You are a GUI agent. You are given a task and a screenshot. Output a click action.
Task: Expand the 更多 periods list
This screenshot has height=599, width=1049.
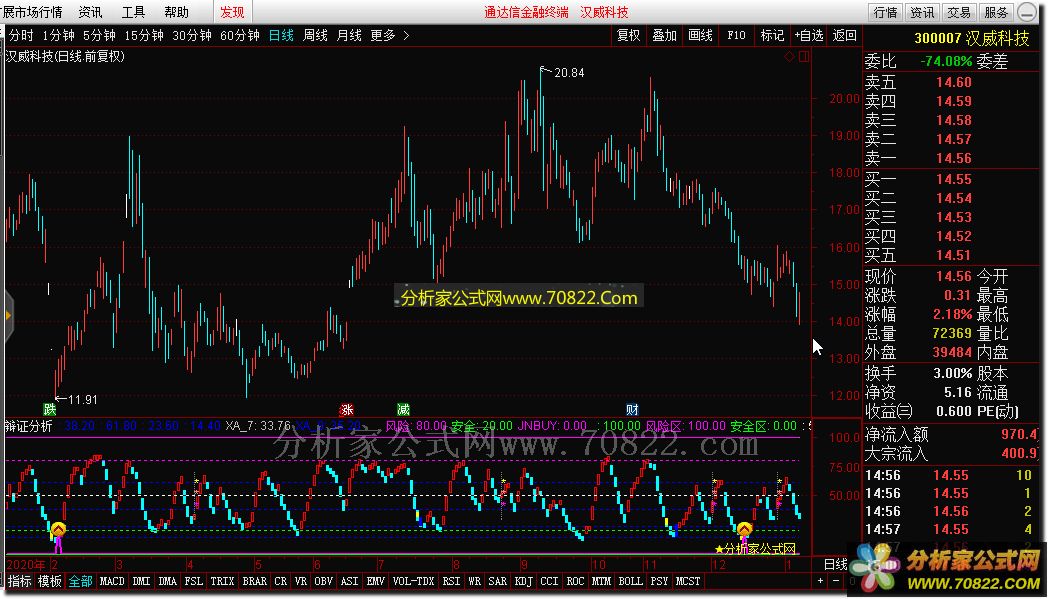pyautogui.click(x=389, y=35)
